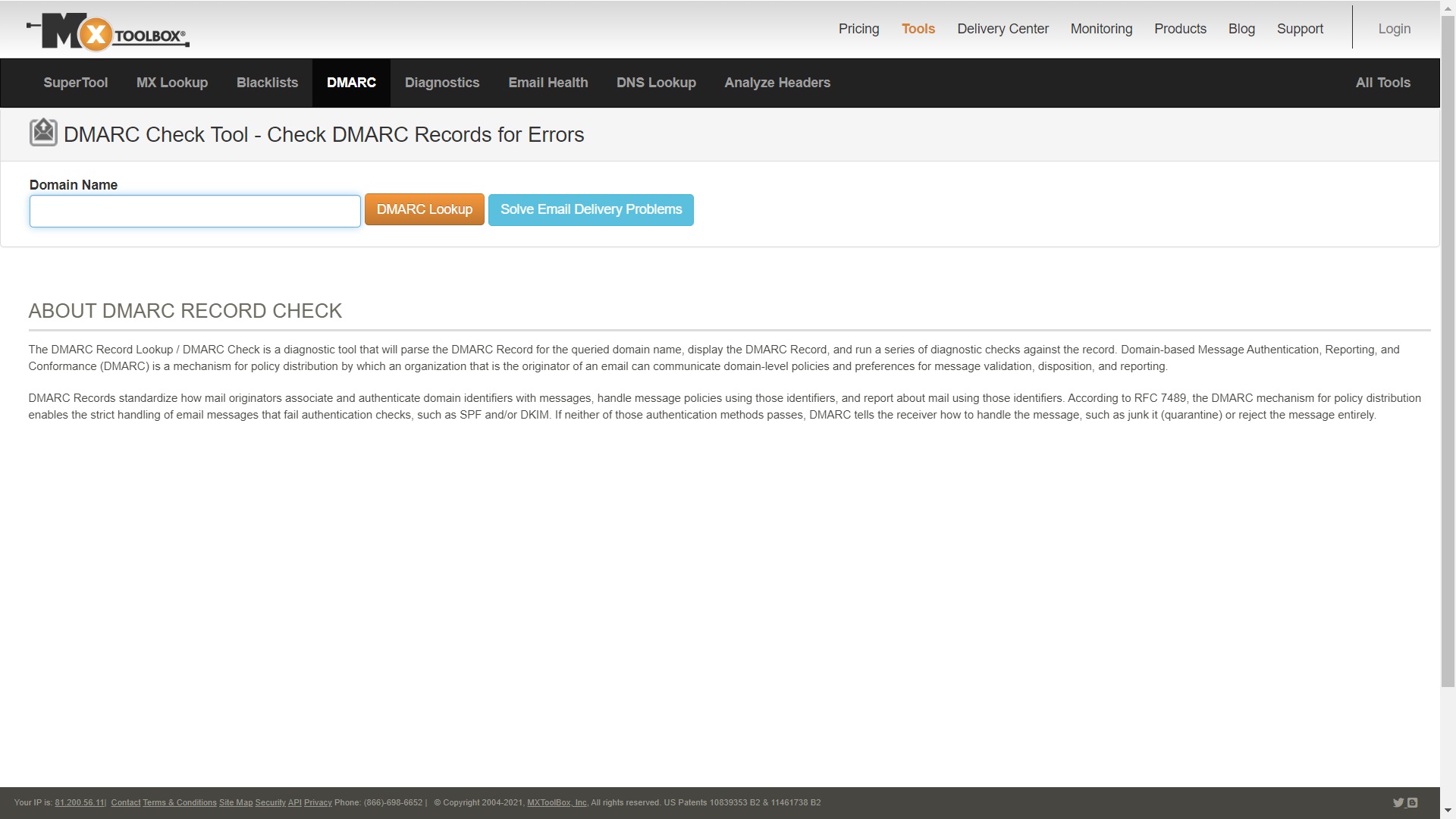Click the 'DMARC Check Tool - Check DMARC Records for Errors' title
The image size is (1456, 819).
(x=324, y=135)
